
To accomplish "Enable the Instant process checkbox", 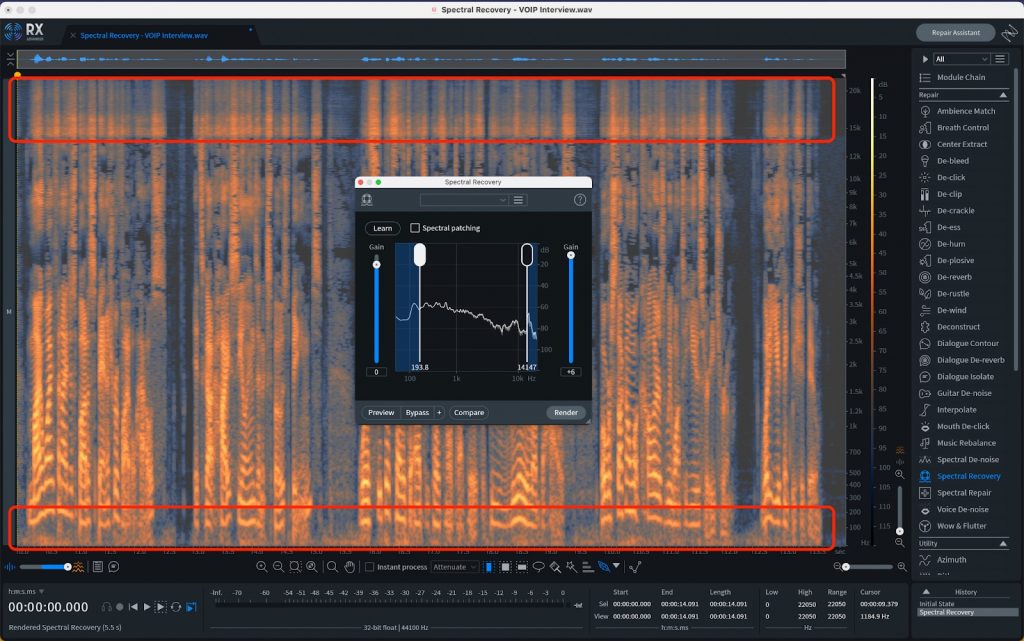I will [370, 567].
